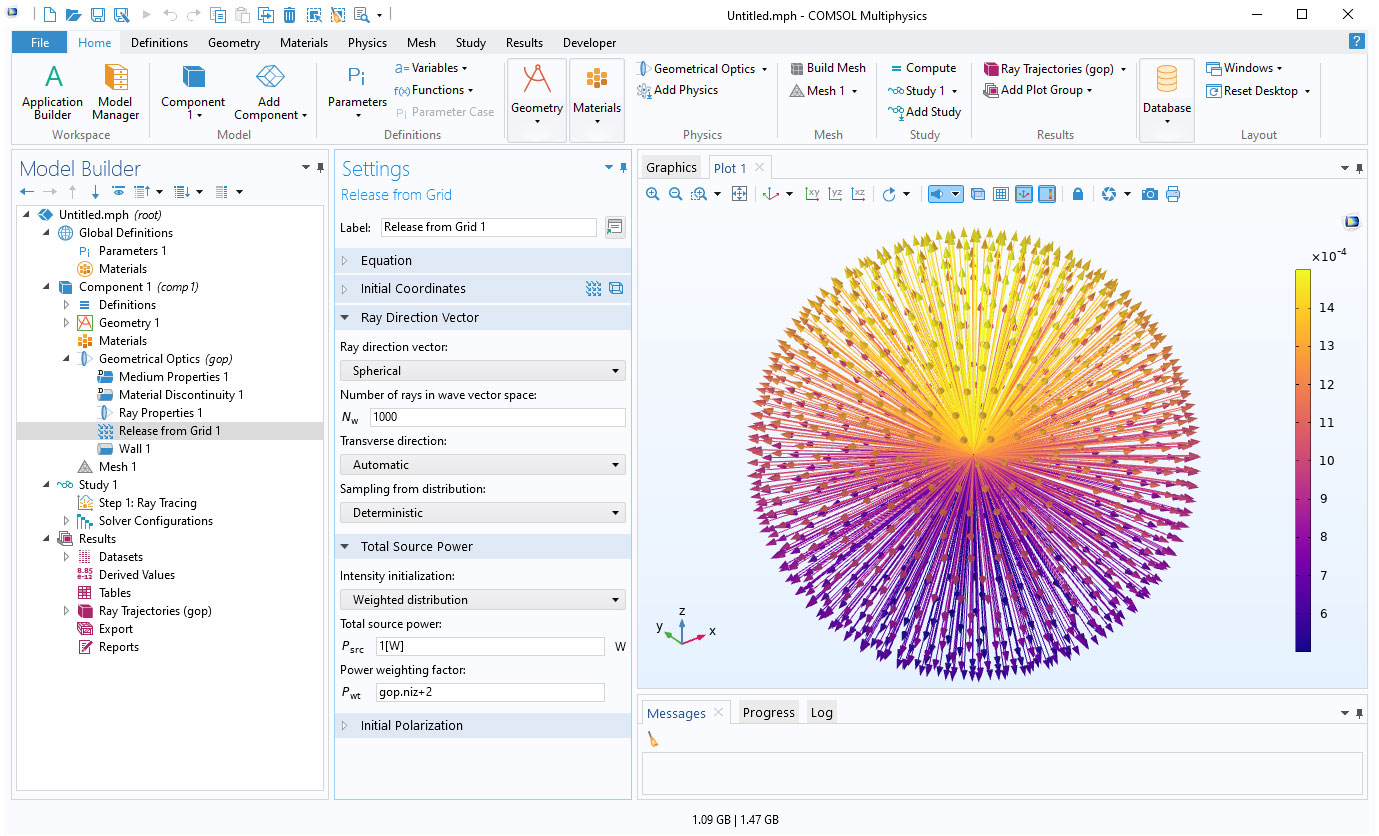Click the print icon in the plot toolbar
1379x836 pixels.
tap(1173, 194)
